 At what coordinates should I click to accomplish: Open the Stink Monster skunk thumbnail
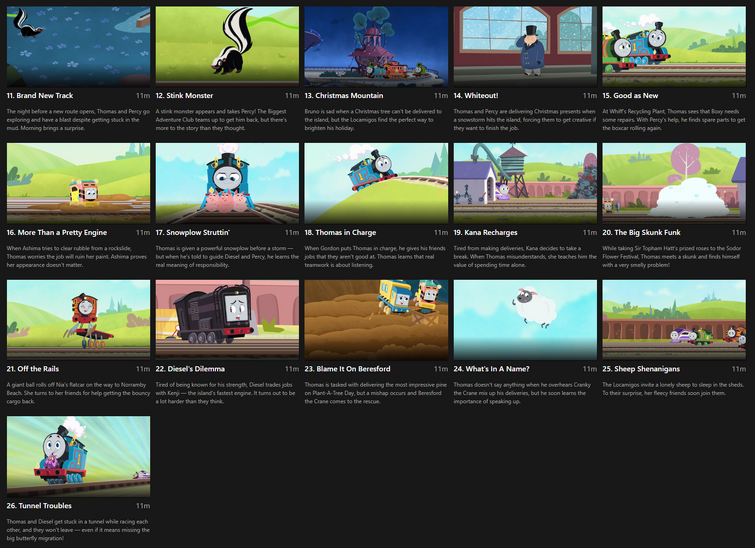click(x=227, y=46)
